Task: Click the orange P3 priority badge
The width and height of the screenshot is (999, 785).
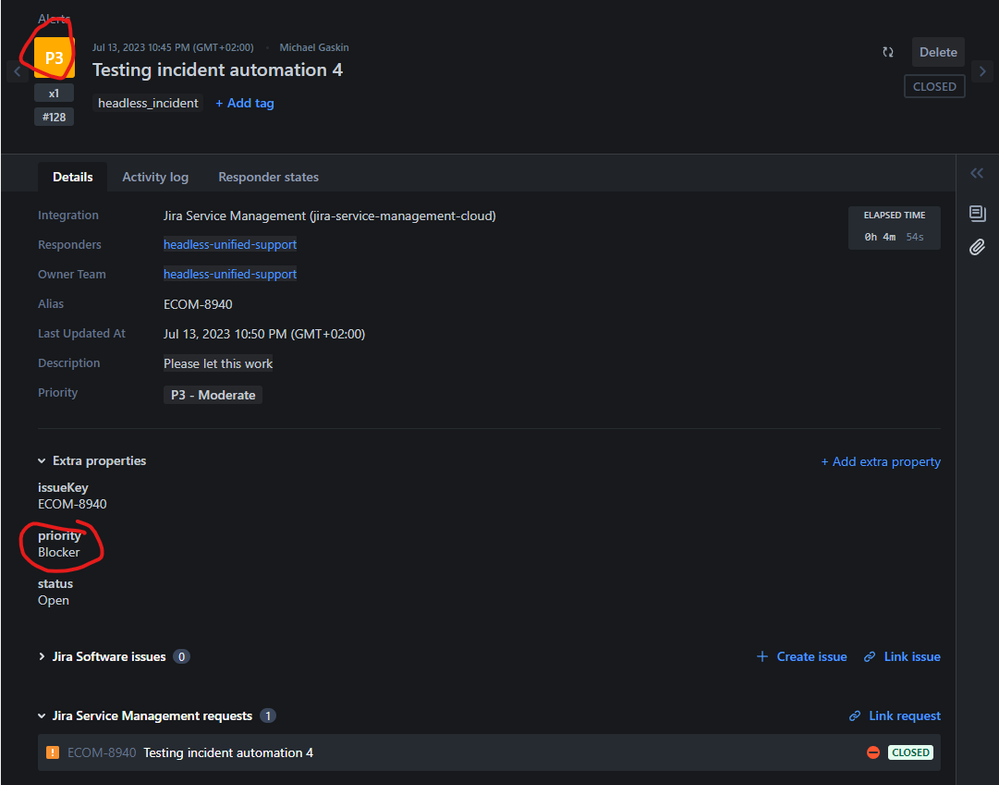Action: pos(54,57)
